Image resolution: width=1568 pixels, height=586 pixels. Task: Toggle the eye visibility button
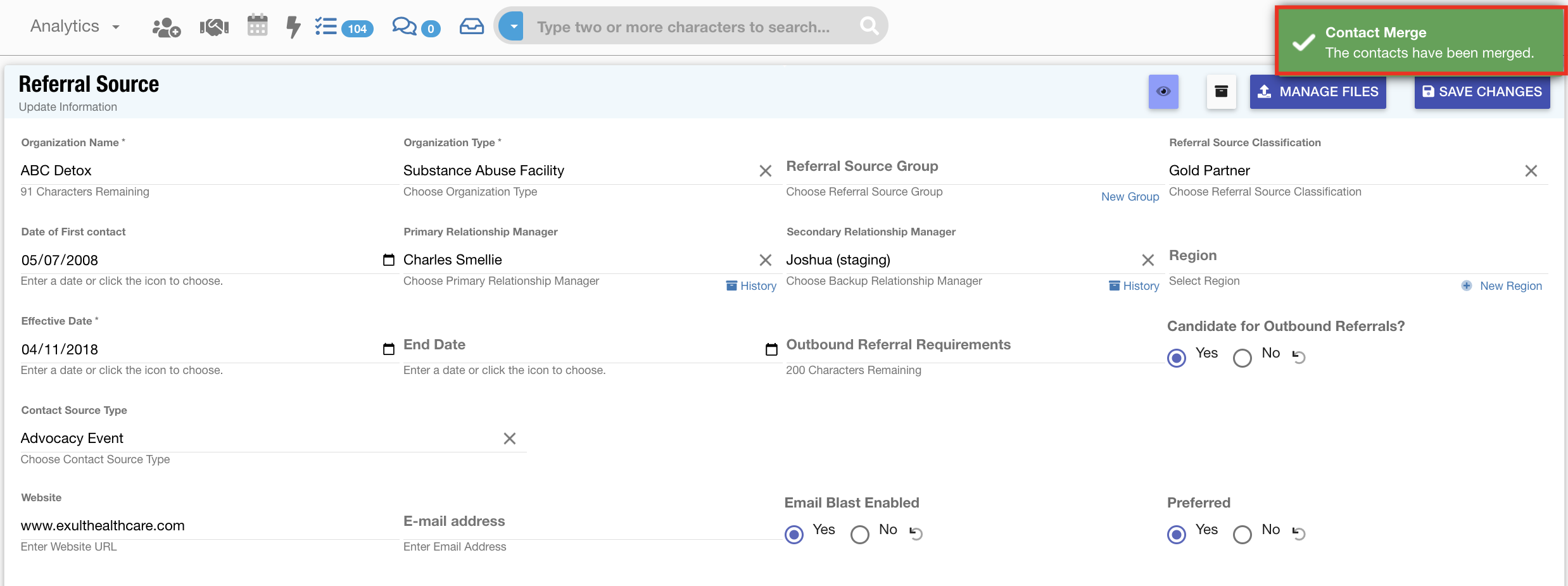pos(1163,92)
